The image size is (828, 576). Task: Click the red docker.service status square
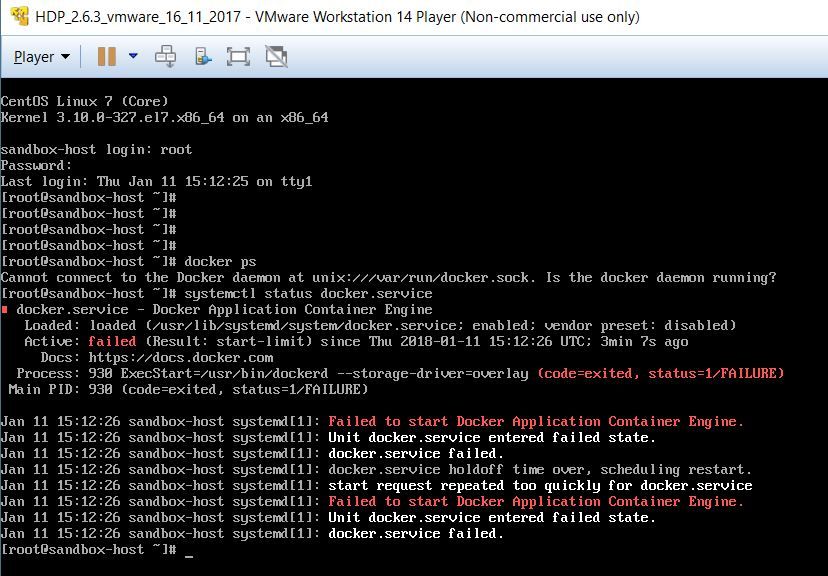[x=8, y=310]
